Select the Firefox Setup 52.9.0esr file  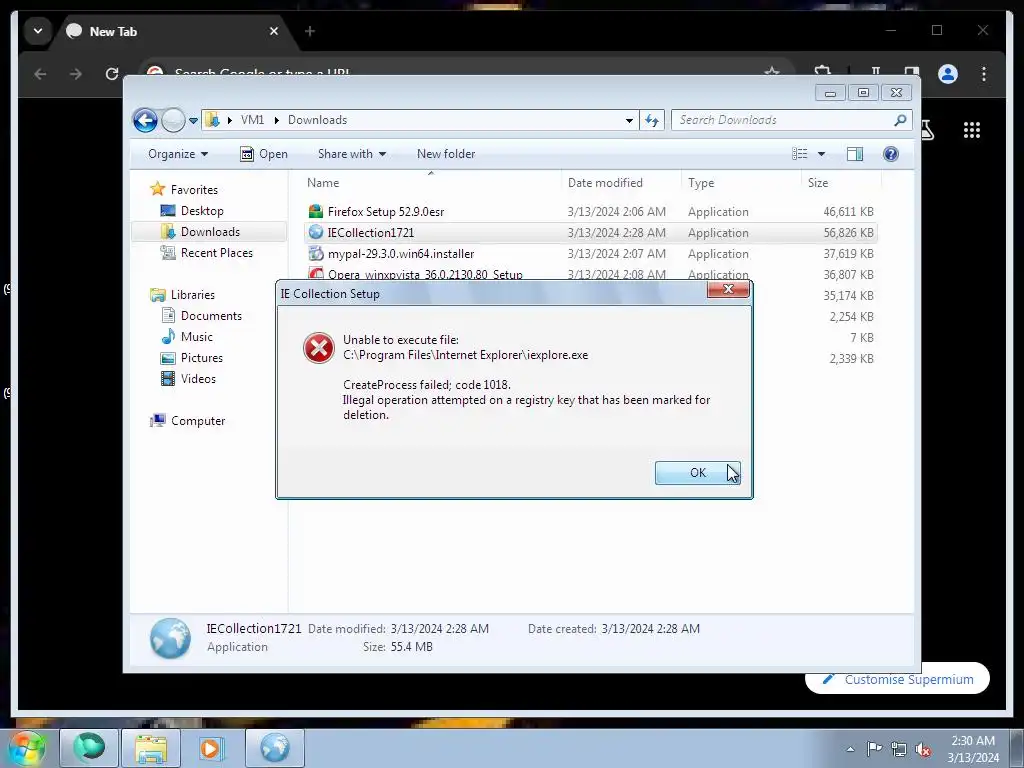(x=590, y=212)
